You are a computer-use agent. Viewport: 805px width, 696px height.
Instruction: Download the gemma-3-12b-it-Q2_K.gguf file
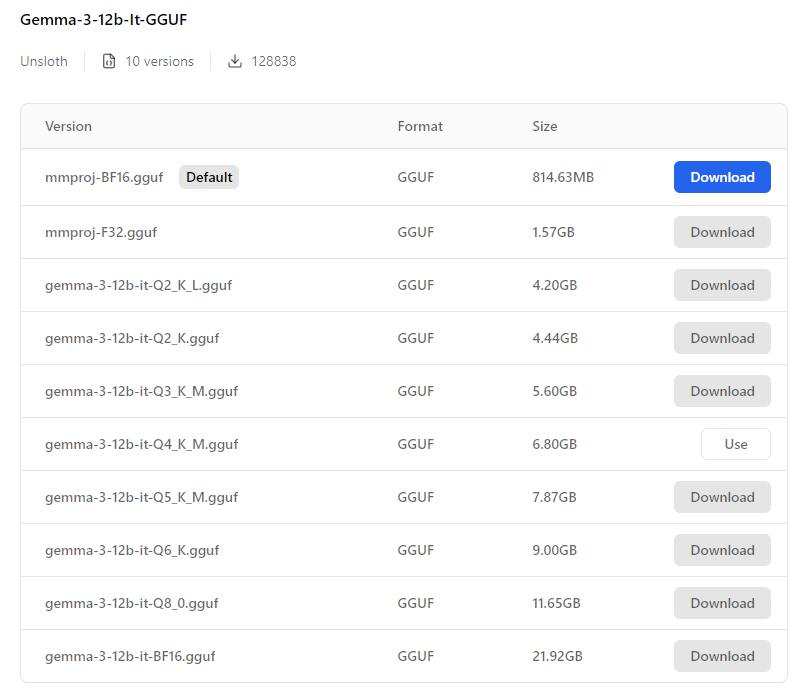click(x=722, y=338)
